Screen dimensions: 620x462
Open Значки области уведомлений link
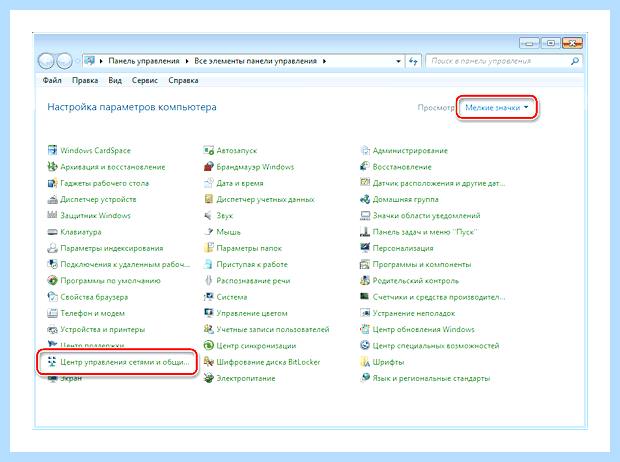pyautogui.click(x=426, y=215)
